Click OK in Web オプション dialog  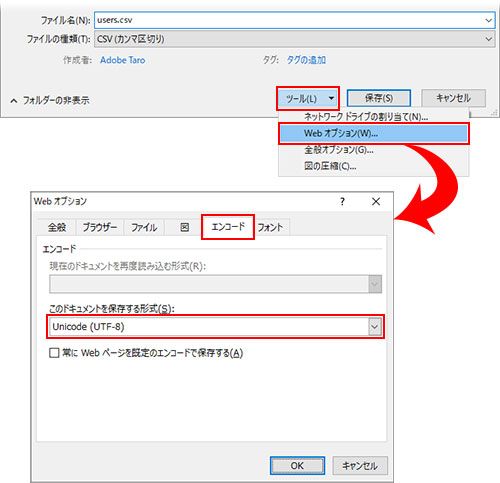(x=297, y=465)
